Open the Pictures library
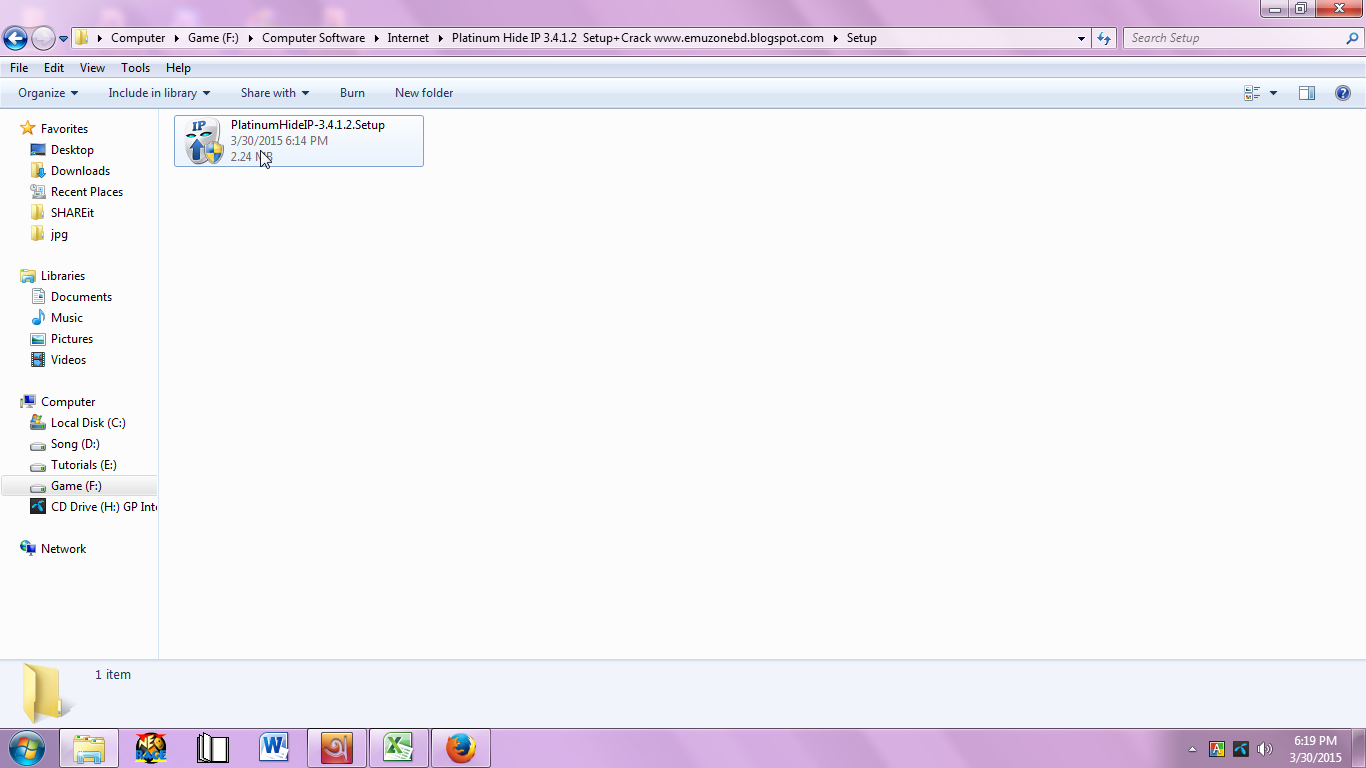This screenshot has width=1366, height=768. click(71, 339)
